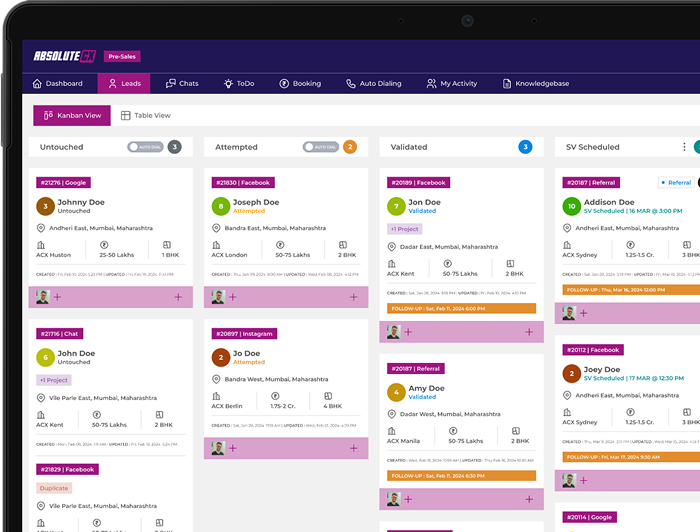This screenshot has width=700, height=532.
Task: Click ACX Berlin building icon
Action: tap(216, 396)
